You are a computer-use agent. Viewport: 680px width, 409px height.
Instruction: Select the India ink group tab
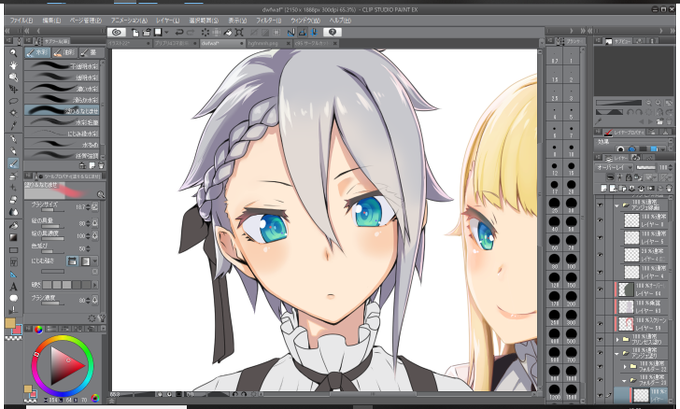91,52
